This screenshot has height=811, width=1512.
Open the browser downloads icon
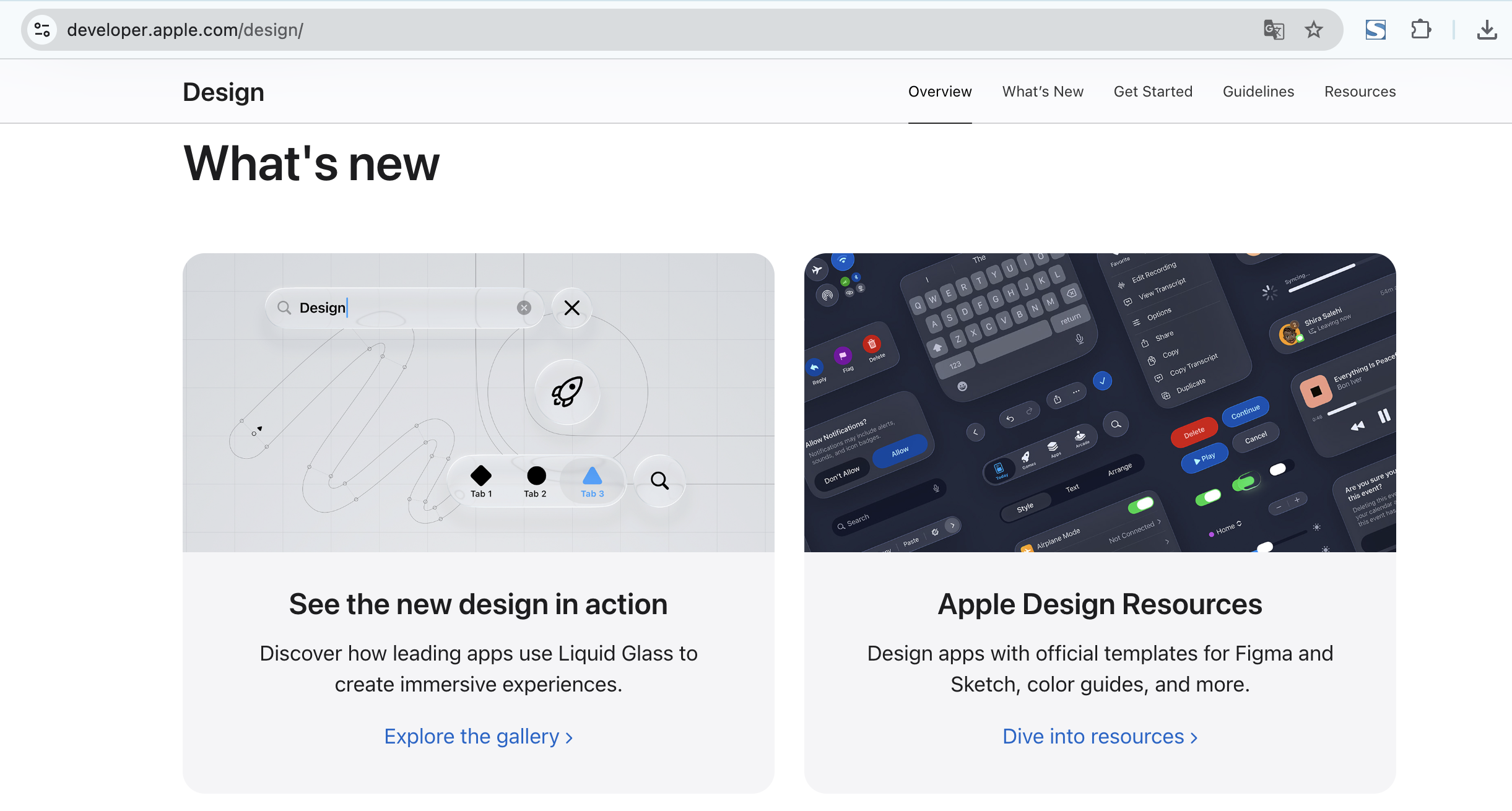click(x=1487, y=30)
